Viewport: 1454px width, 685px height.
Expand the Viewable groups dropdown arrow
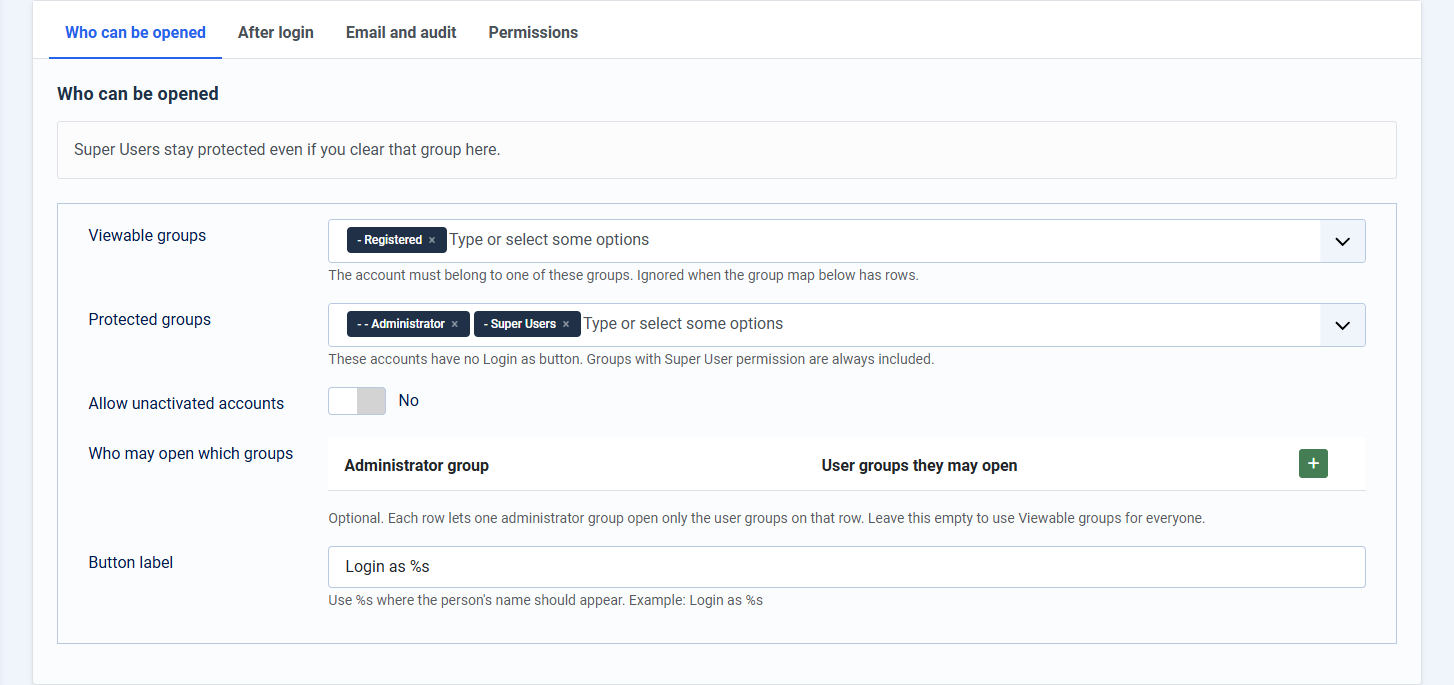1343,241
